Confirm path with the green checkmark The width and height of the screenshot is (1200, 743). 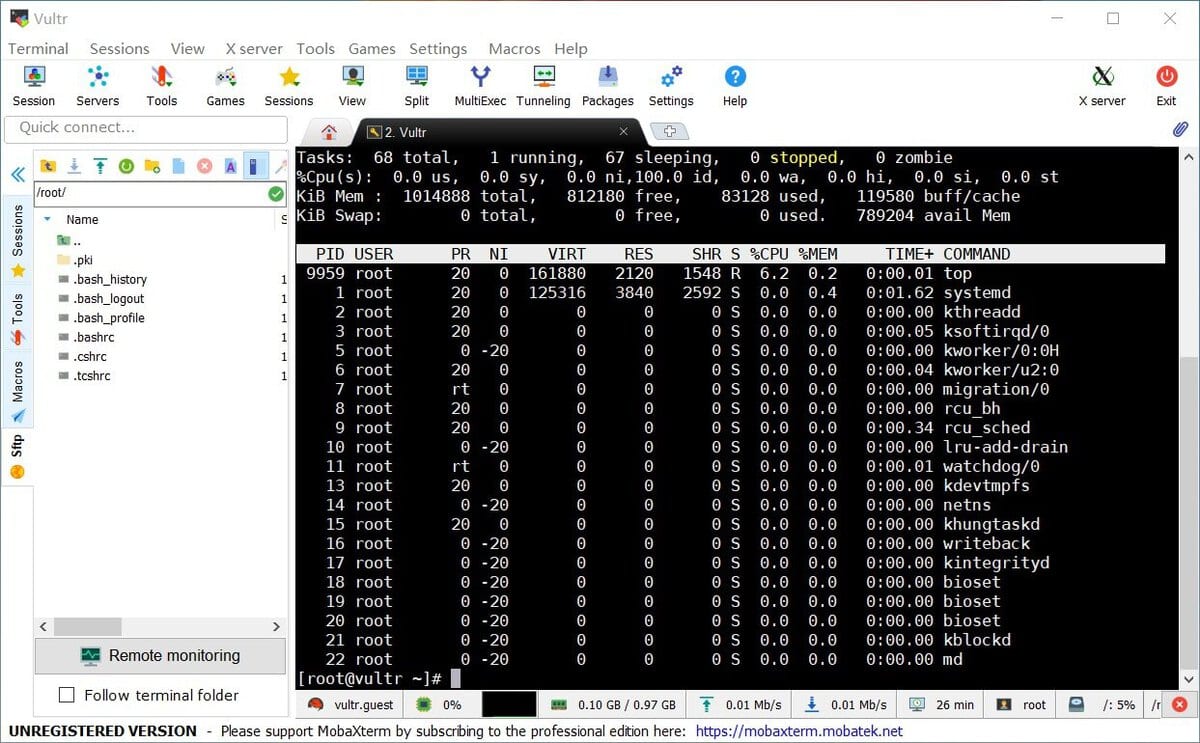pyautogui.click(x=276, y=193)
